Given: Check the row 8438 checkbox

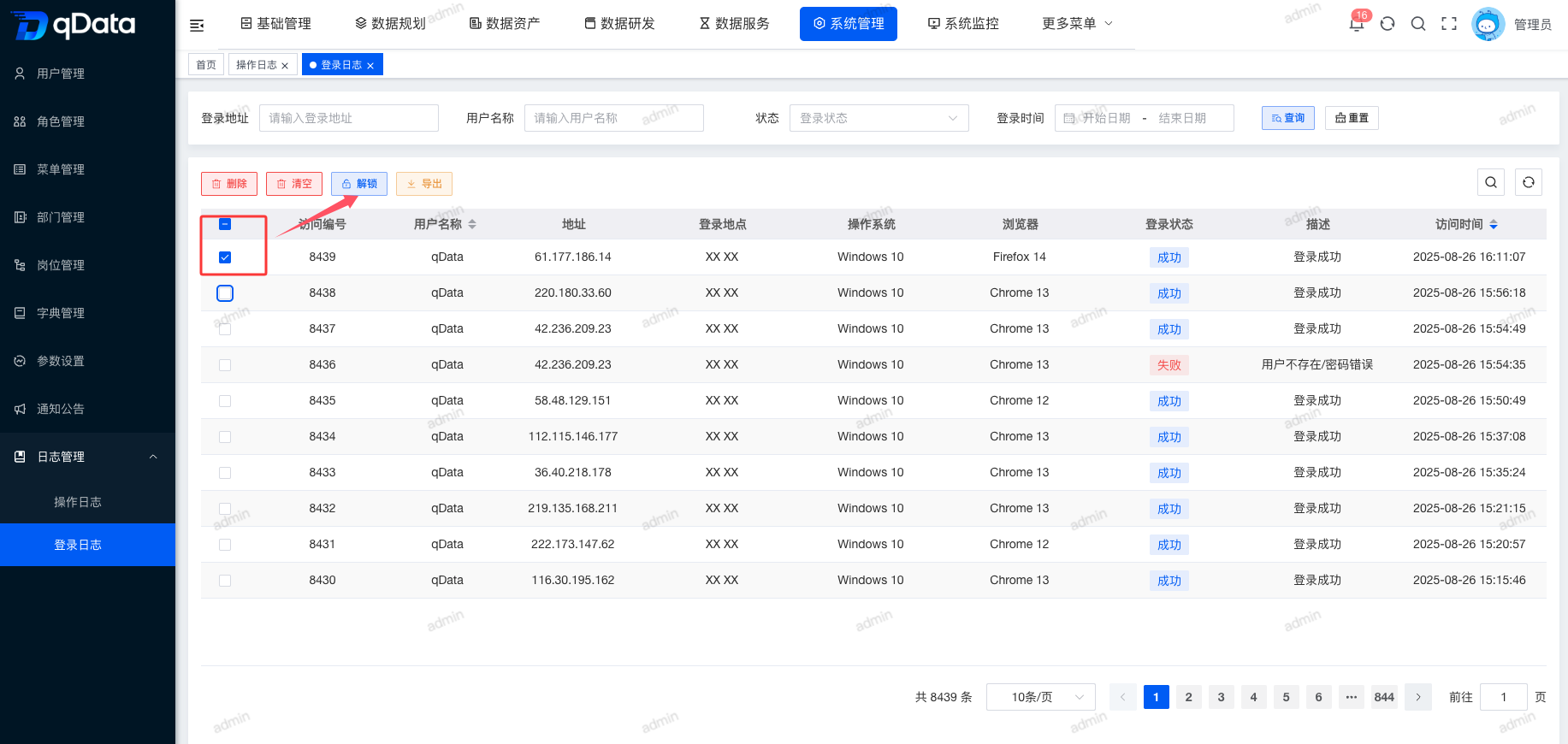Looking at the screenshot, I should click(225, 293).
